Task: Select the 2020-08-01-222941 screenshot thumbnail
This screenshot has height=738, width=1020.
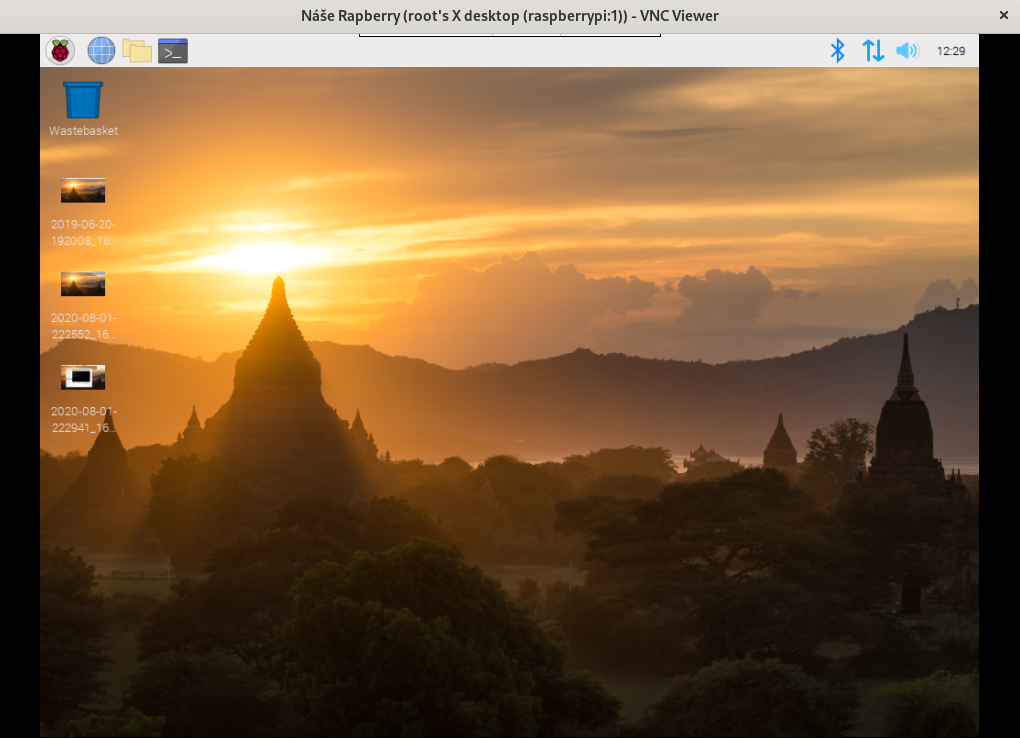Action: coord(83,377)
